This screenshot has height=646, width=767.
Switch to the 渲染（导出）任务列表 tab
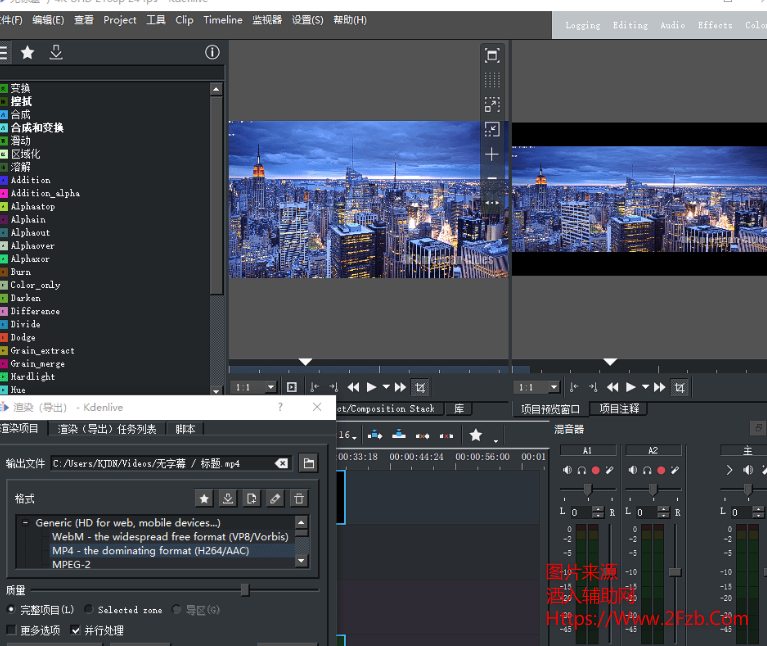107,429
